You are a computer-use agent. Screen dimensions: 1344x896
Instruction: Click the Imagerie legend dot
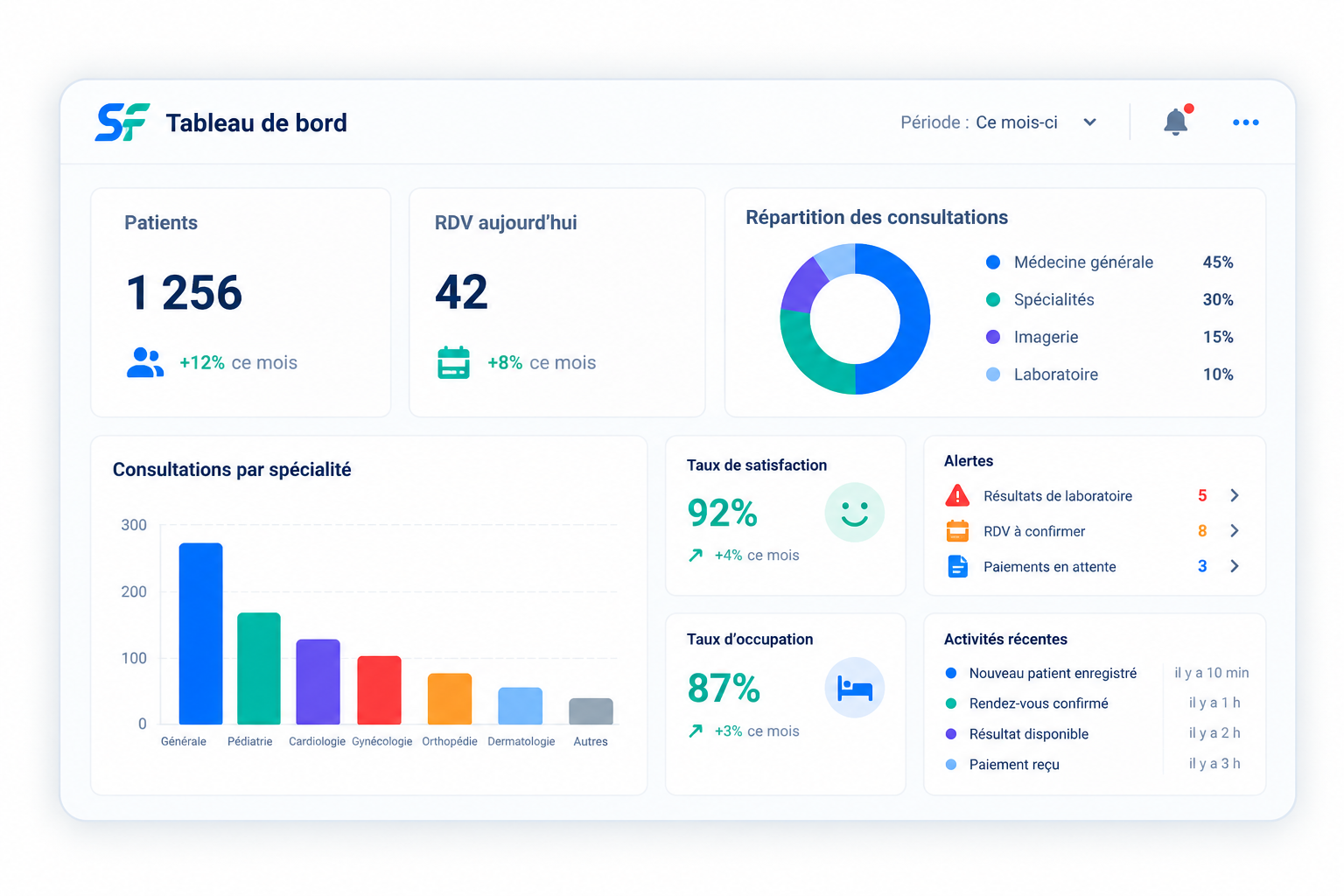pyautogui.click(x=993, y=337)
